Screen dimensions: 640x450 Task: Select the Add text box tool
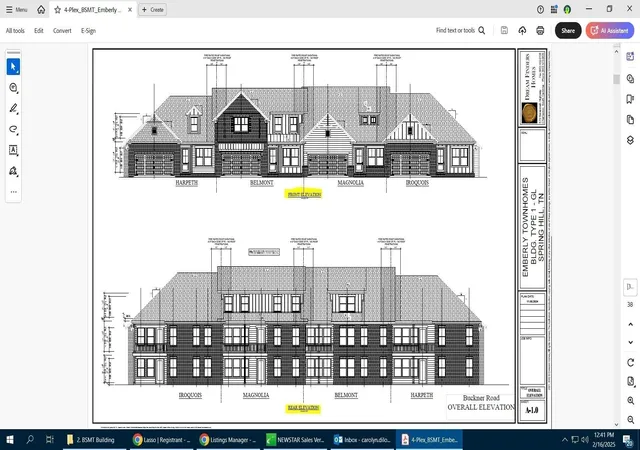point(13,150)
